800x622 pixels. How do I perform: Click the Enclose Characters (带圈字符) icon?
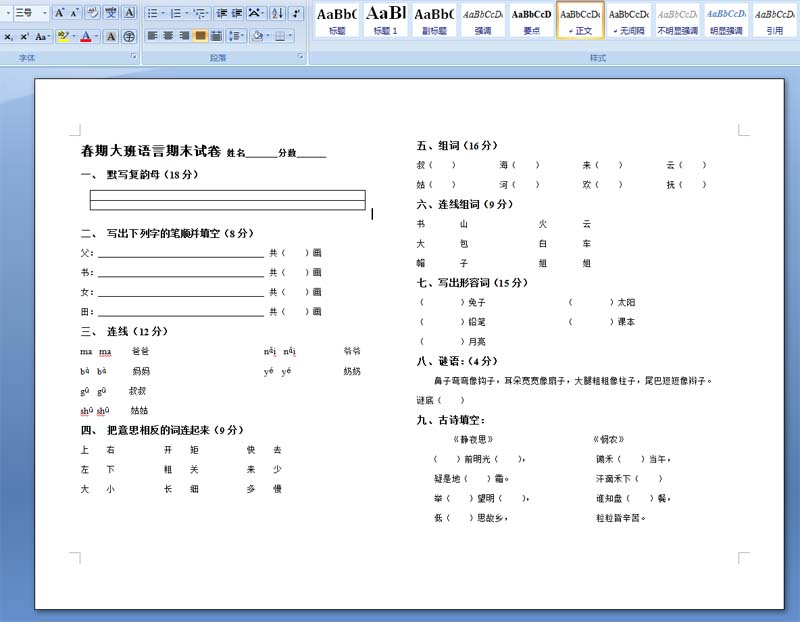[x=129, y=36]
